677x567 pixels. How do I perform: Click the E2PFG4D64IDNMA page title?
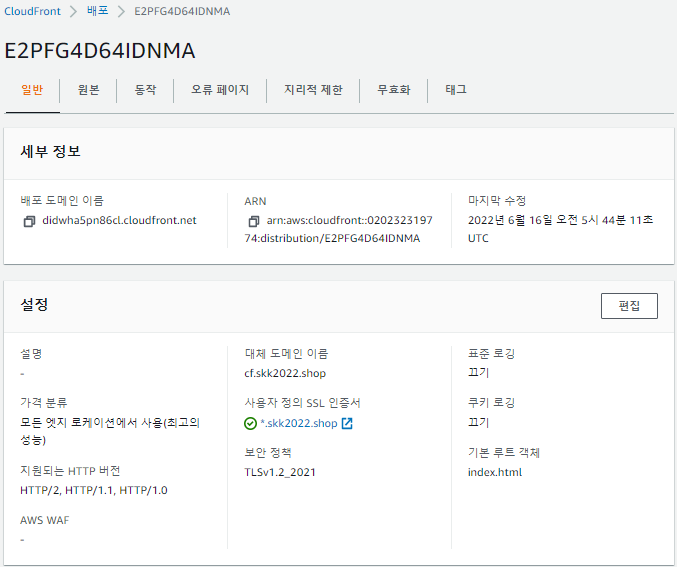coord(100,51)
